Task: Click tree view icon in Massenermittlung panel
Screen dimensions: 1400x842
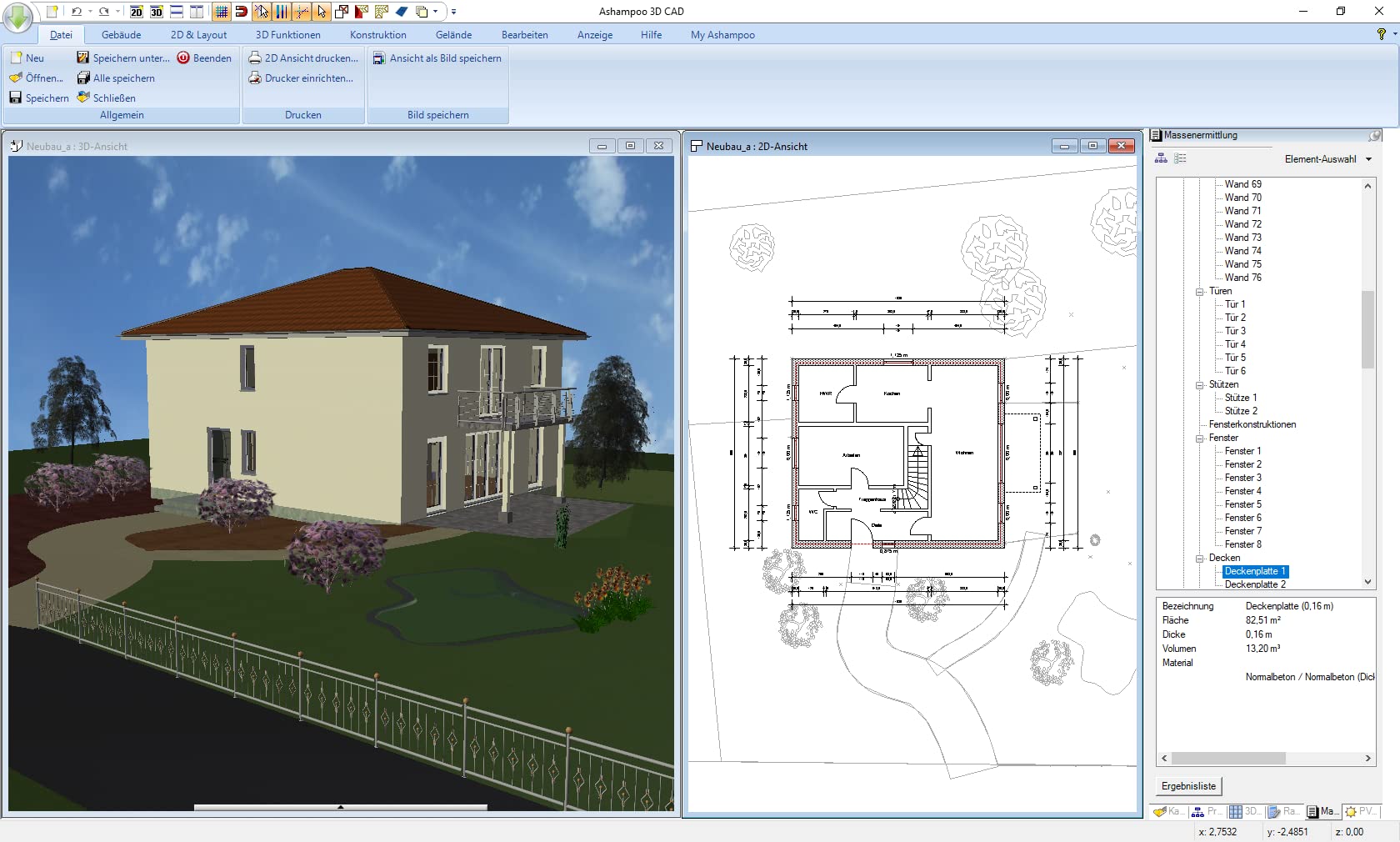Action: (x=1161, y=158)
